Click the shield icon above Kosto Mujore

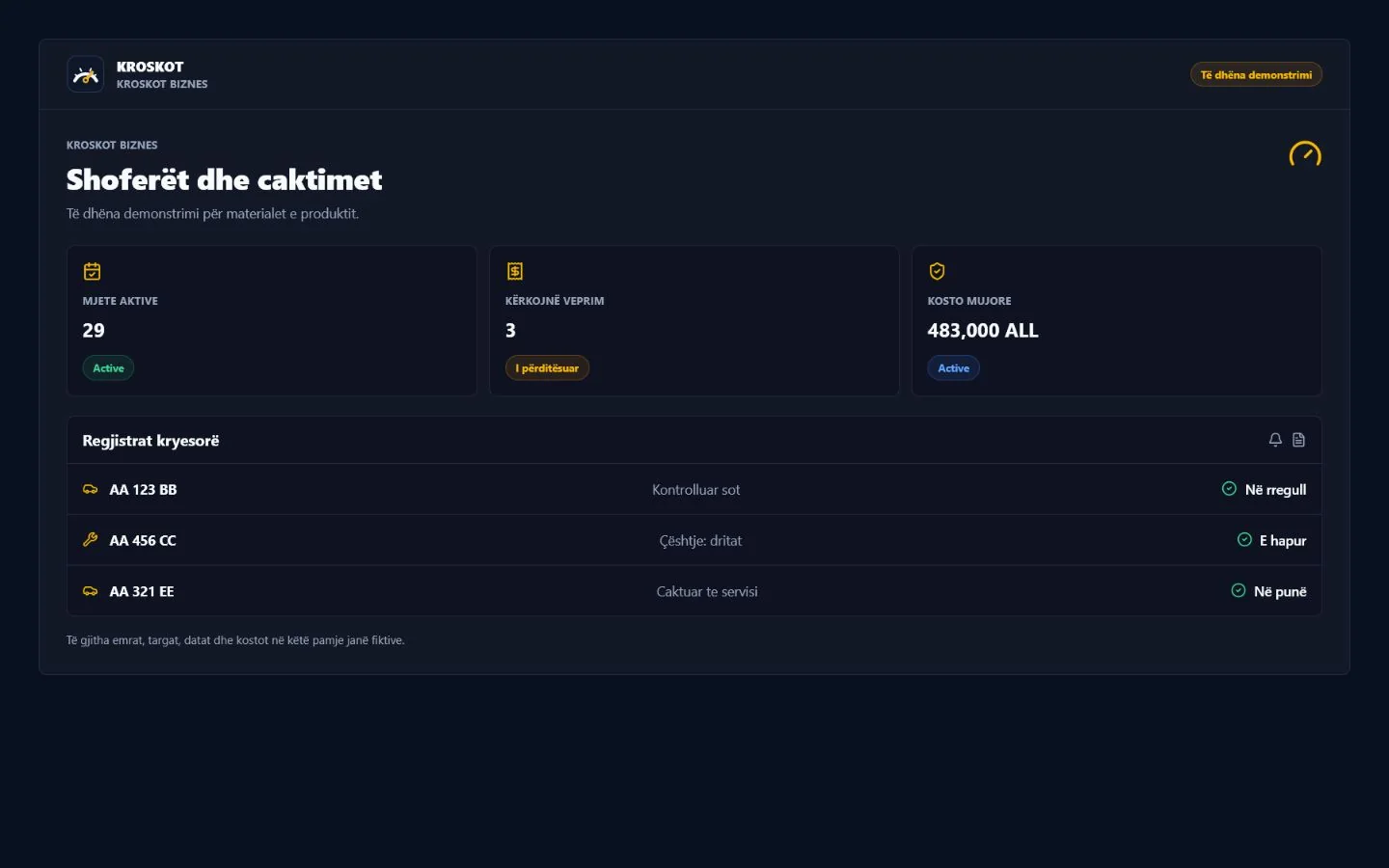click(937, 271)
